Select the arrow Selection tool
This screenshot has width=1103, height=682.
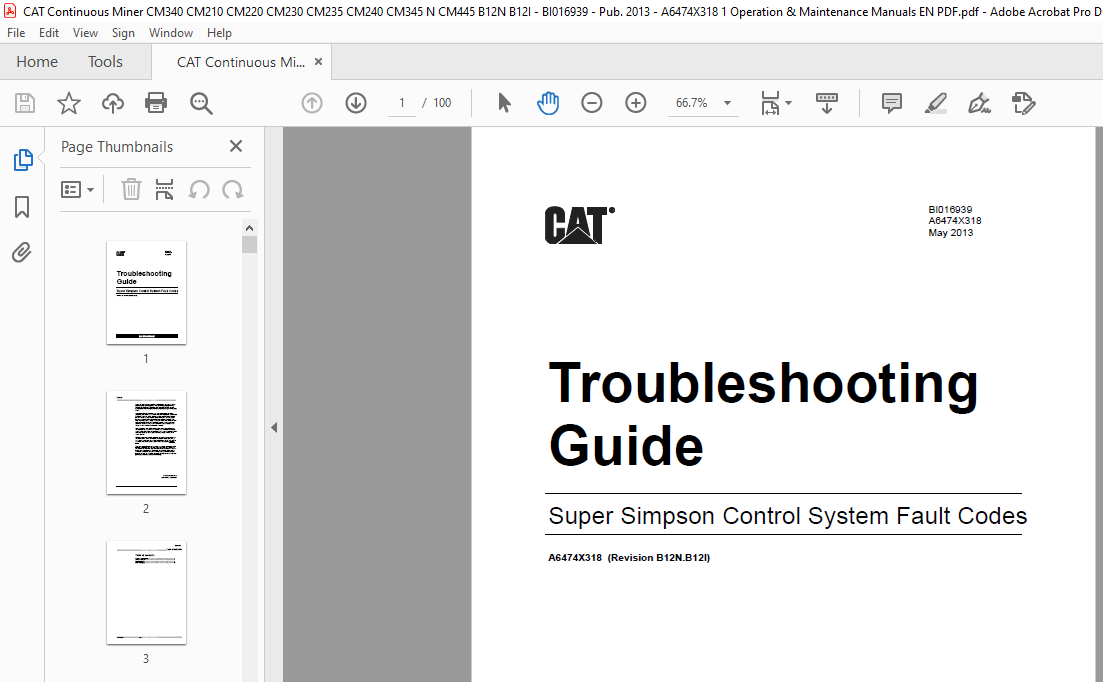click(504, 103)
